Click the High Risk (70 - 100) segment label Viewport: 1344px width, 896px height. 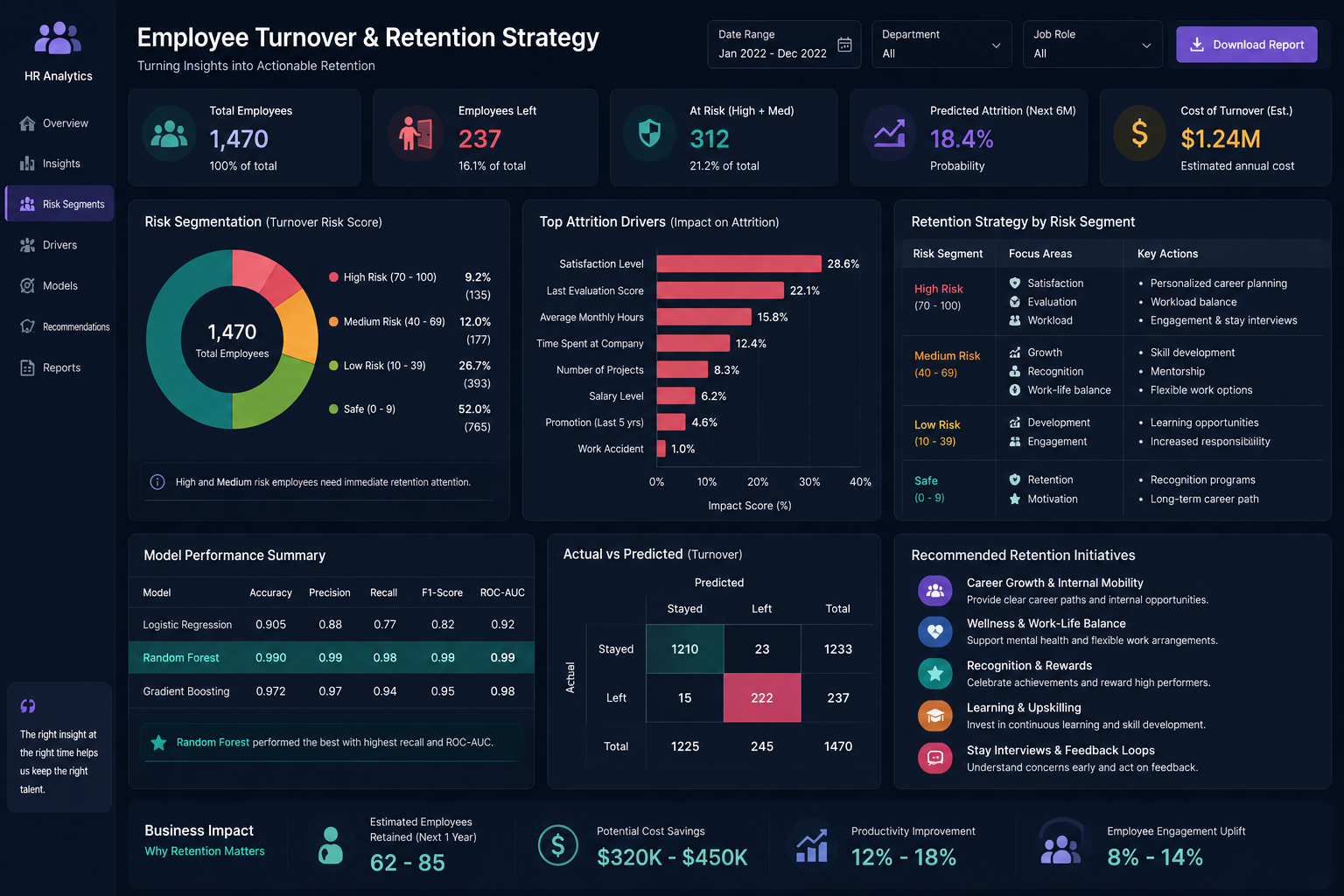(389, 277)
